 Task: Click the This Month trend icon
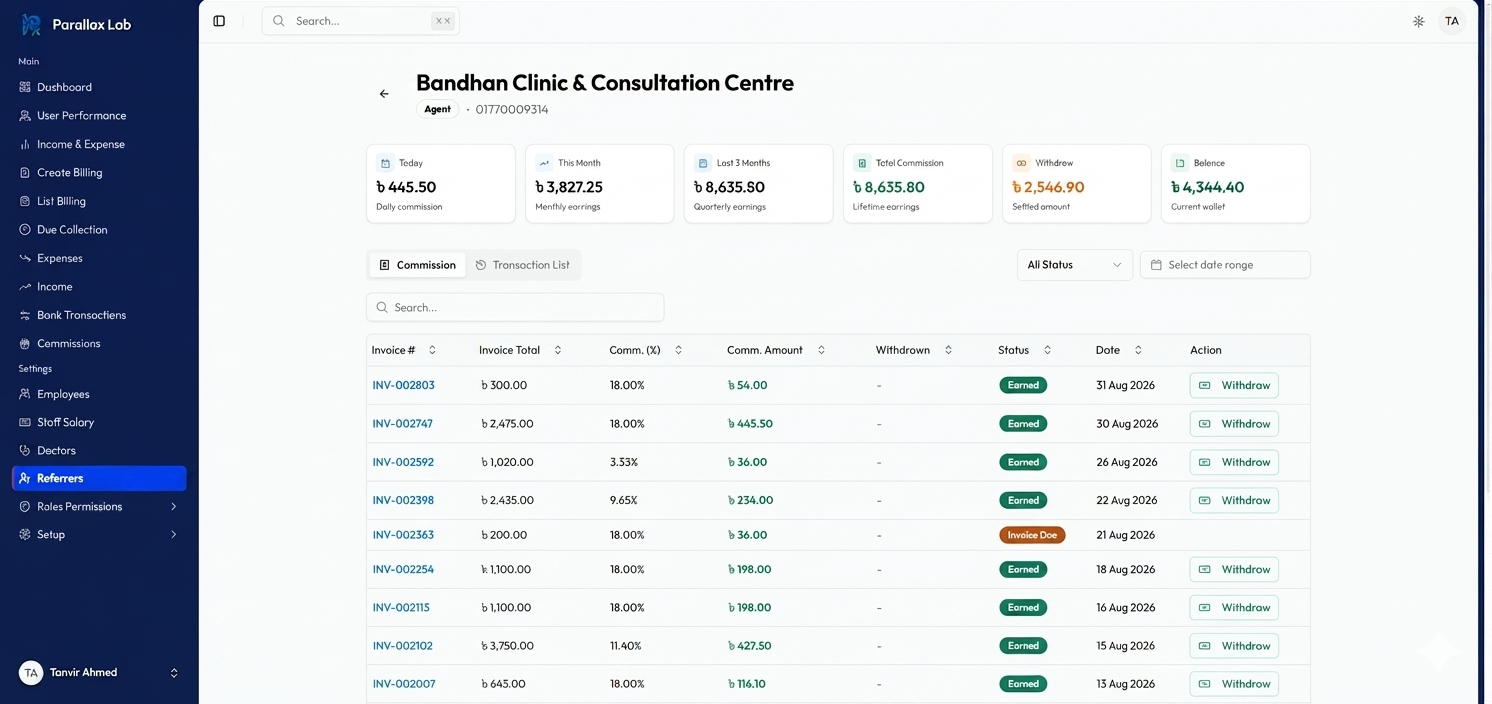544,163
